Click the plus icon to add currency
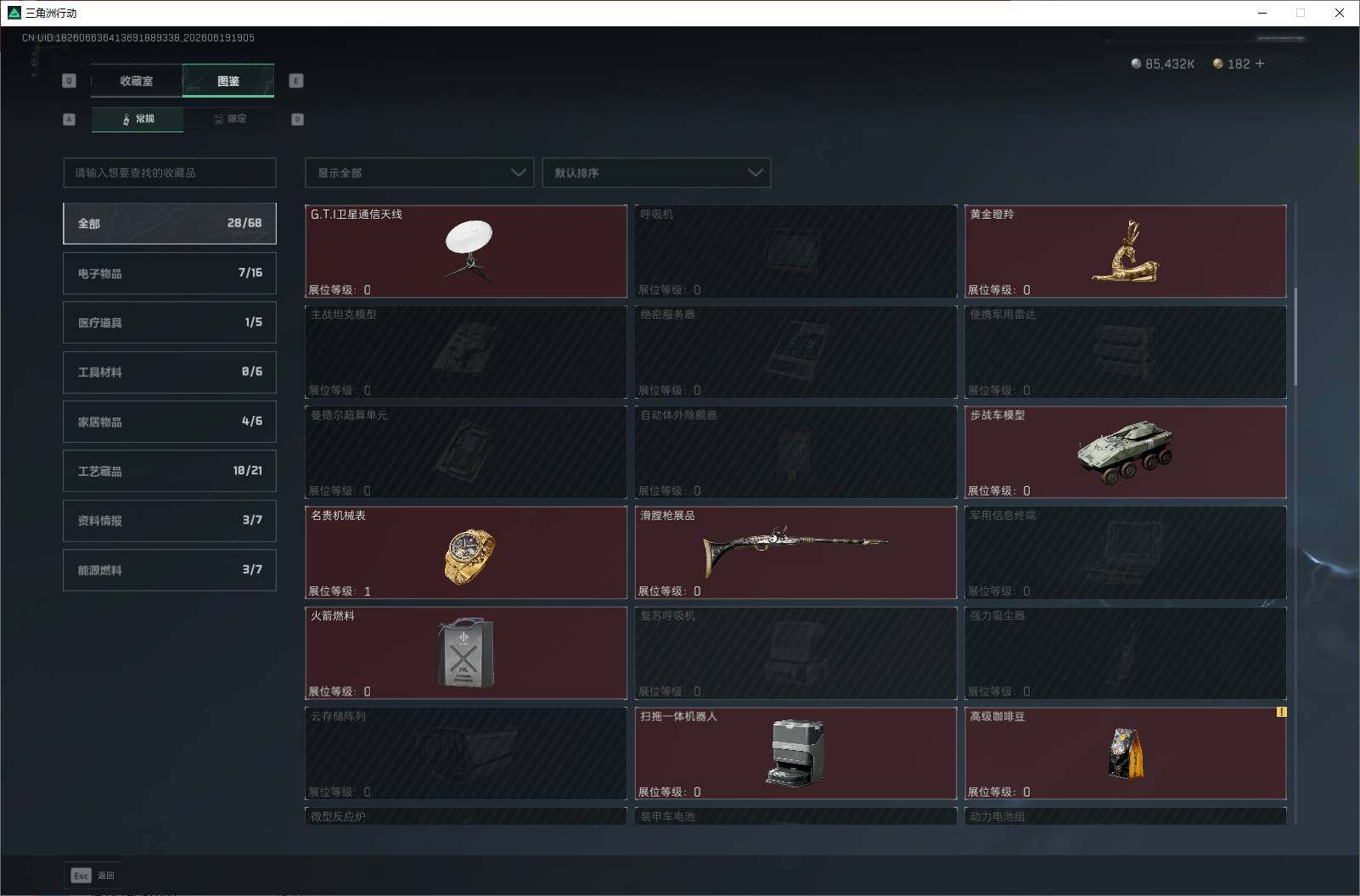Image resolution: width=1360 pixels, height=896 pixels. (x=1260, y=64)
